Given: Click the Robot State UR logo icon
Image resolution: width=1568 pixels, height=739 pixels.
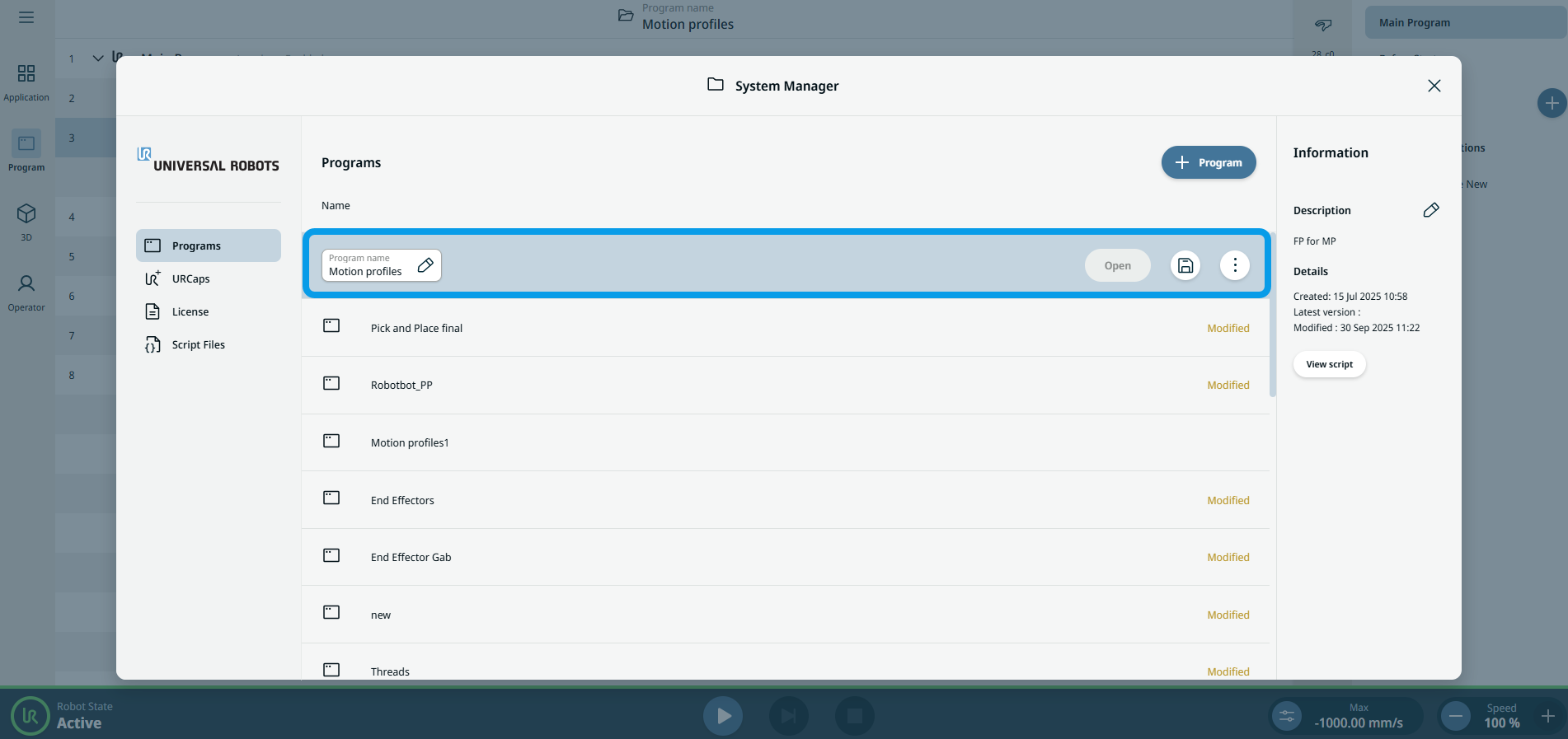Looking at the screenshot, I should pos(31,715).
